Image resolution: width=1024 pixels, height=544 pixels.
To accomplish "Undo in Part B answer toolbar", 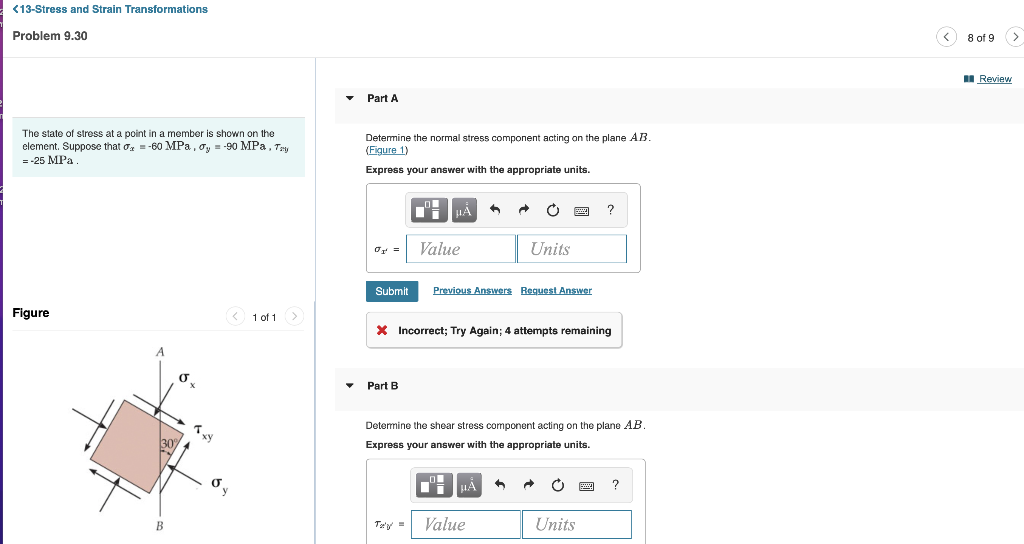I will coord(500,485).
